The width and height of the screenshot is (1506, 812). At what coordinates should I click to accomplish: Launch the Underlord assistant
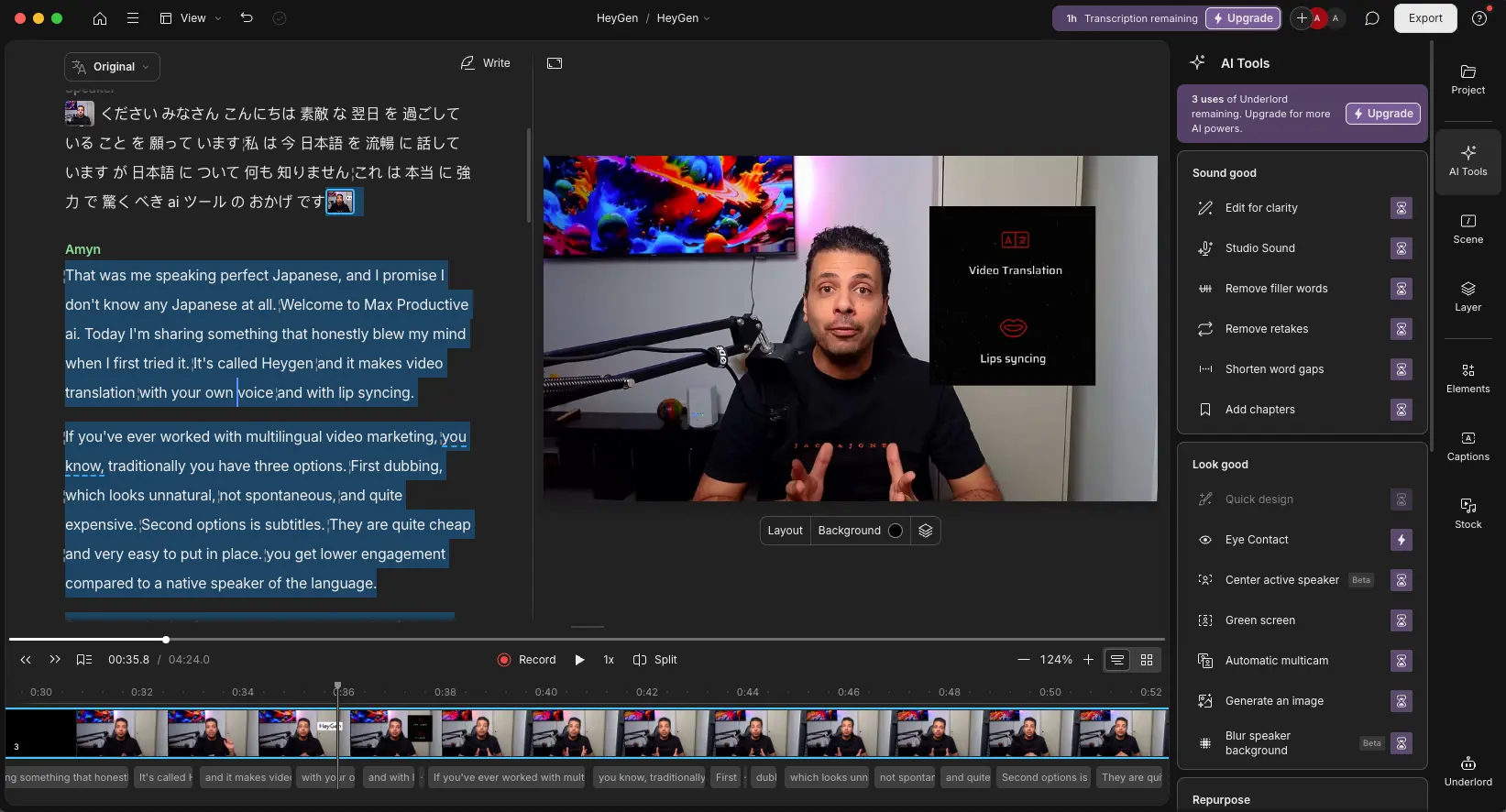pyautogui.click(x=1468, y=772)
